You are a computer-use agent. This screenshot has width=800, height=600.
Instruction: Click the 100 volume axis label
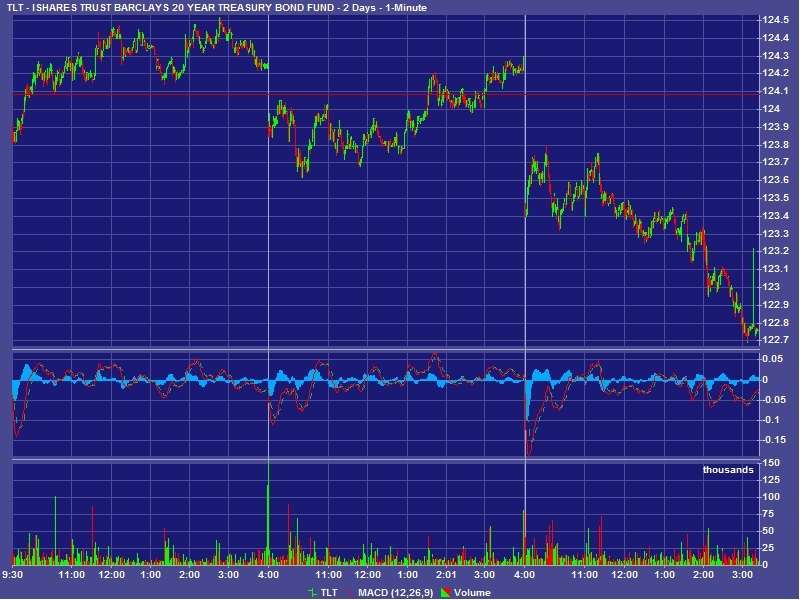(770, 496)
